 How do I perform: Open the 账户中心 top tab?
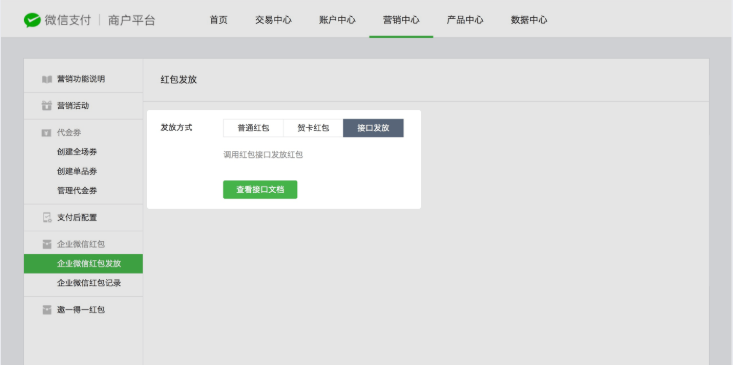pos(338,20)
